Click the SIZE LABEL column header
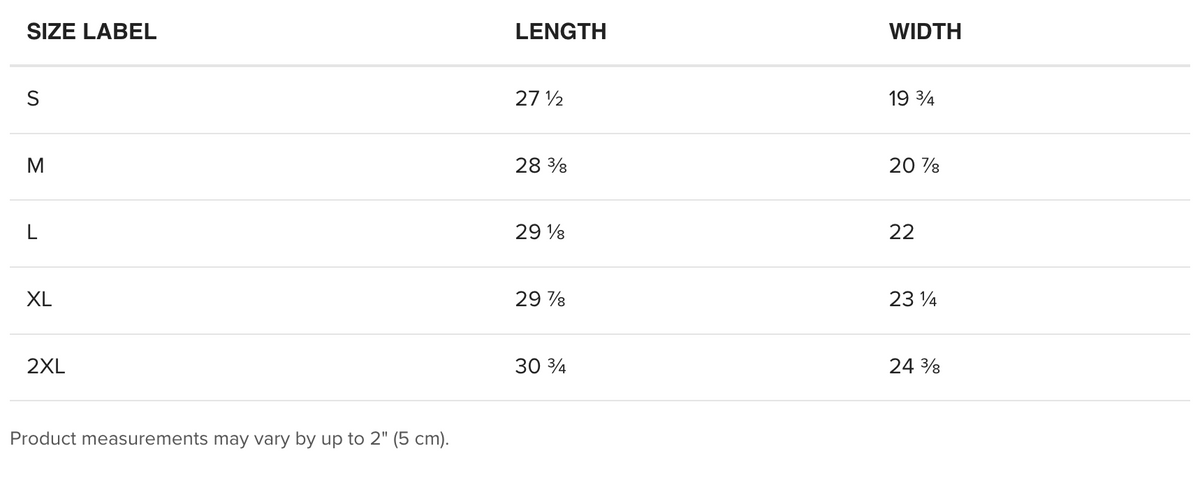The image size is (1200, 481). [91, 32]
